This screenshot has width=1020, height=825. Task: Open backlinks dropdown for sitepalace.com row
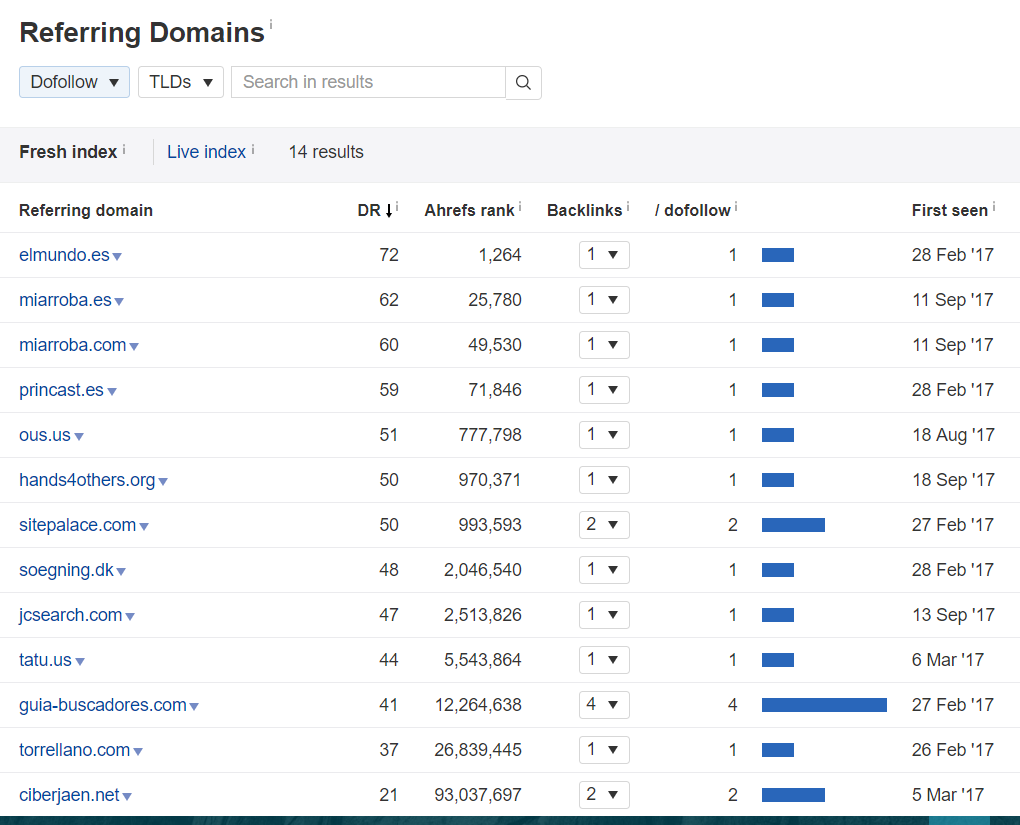(x=604, y=524)
